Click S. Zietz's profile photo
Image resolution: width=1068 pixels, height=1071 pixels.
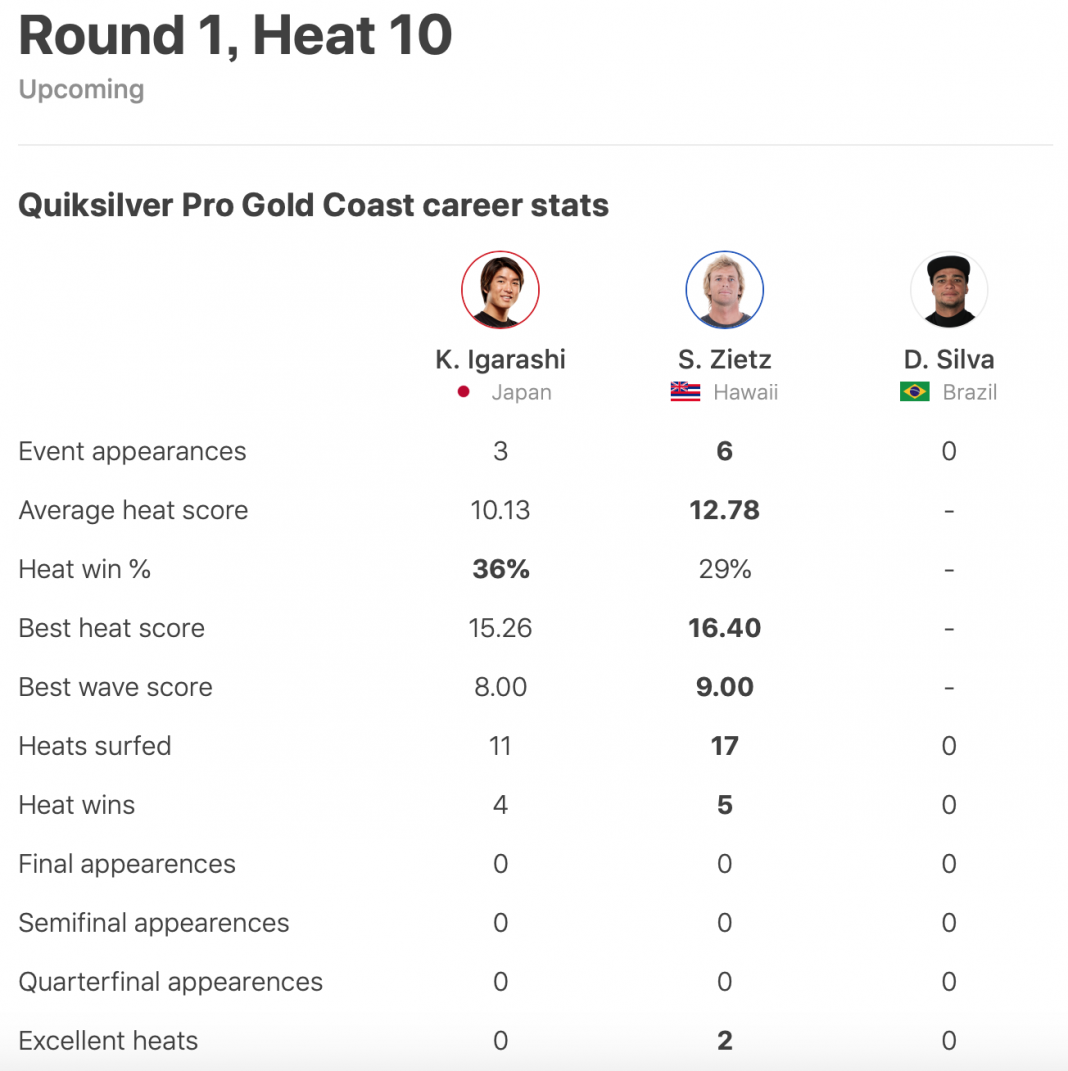(x=724, y=290)
